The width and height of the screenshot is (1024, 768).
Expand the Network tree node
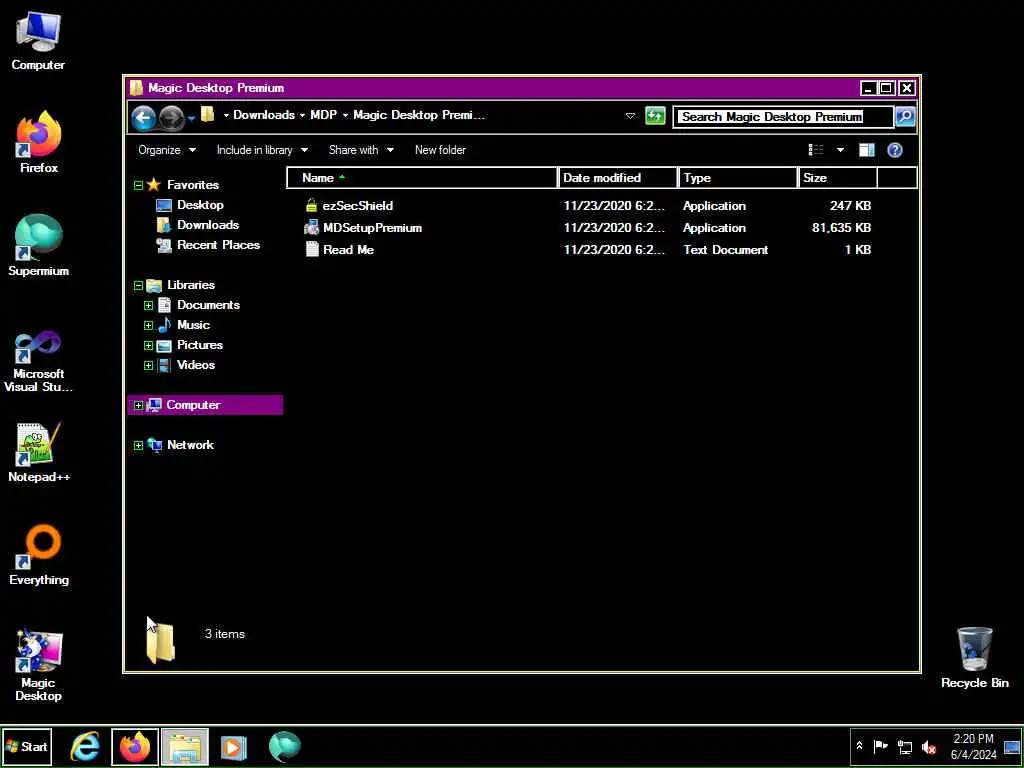(x=138, y=445)
